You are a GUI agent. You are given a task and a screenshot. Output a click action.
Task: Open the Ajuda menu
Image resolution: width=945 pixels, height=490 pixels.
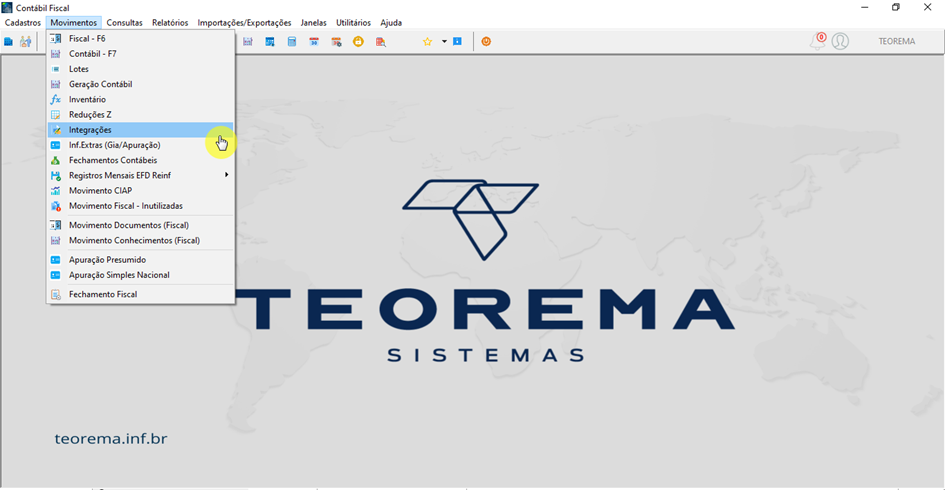(x=391, y=22)
